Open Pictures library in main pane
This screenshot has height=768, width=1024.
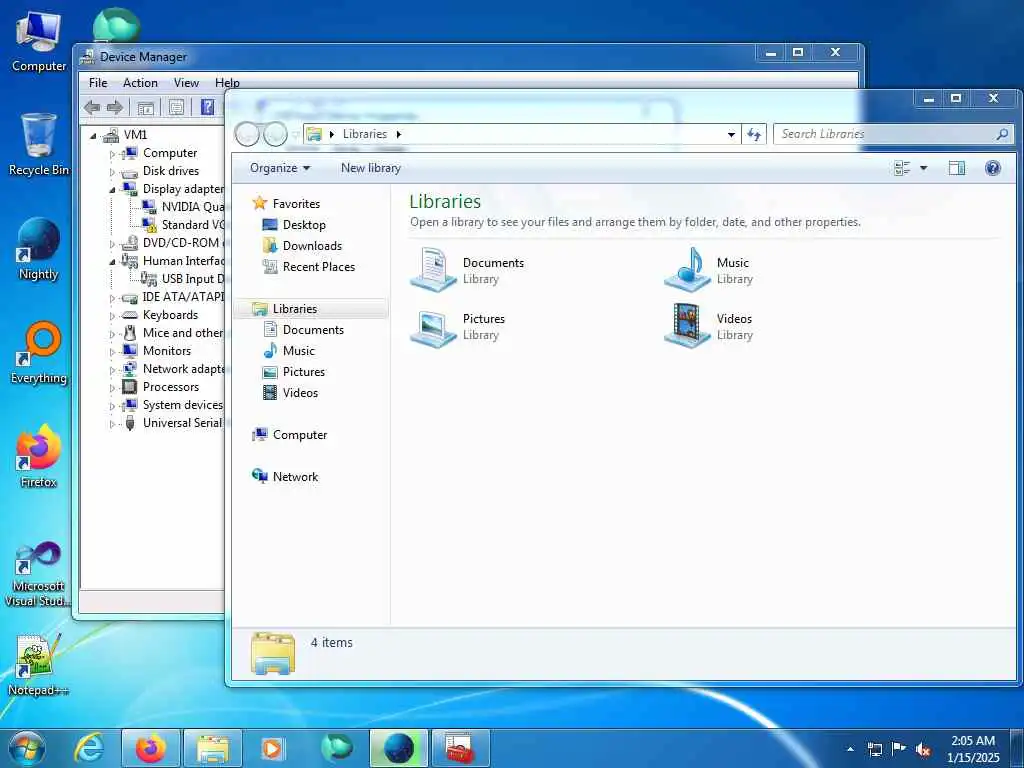[458, 326]
